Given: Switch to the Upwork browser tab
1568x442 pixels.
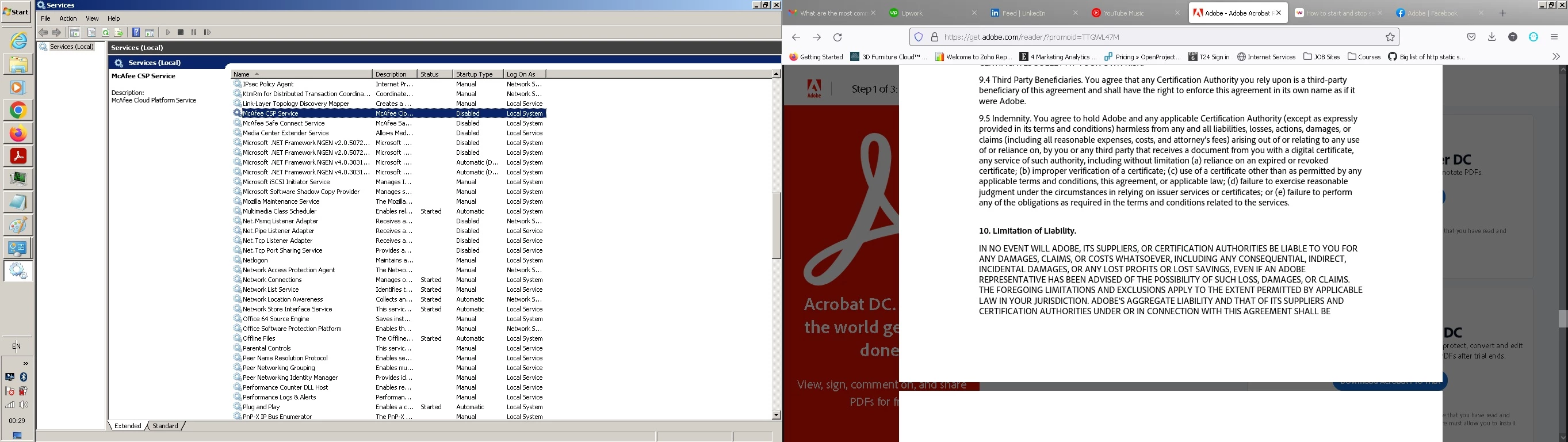Looking at the screenshot, I should click(931, 13).
